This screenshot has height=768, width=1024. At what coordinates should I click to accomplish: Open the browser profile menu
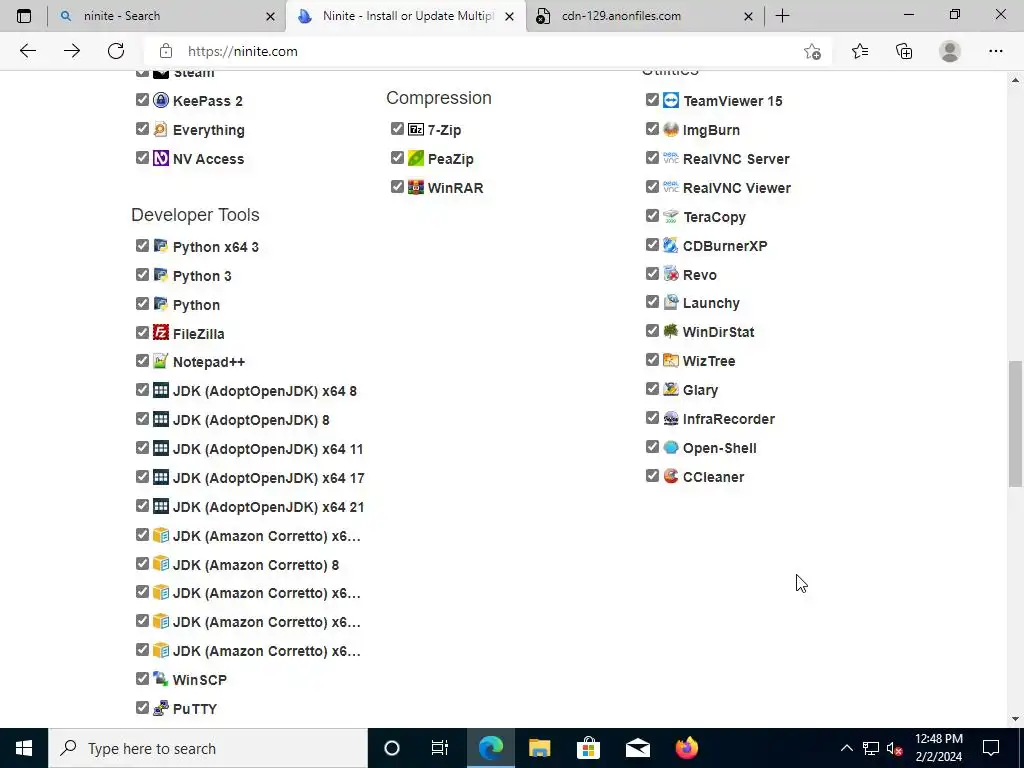(x=950, y=51)
